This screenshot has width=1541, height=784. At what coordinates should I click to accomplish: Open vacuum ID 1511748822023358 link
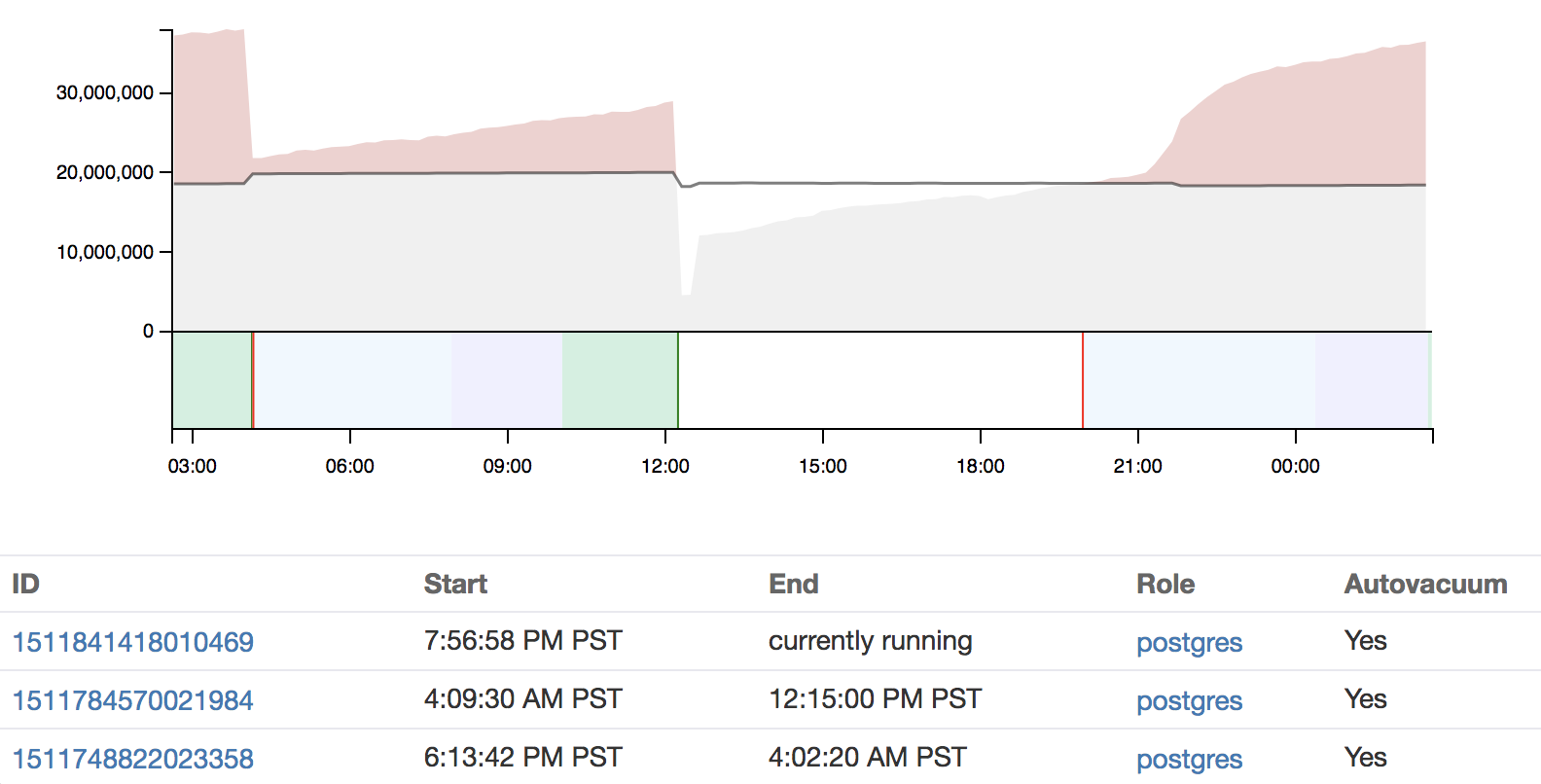pyautogui.click(x=132, y=759)
